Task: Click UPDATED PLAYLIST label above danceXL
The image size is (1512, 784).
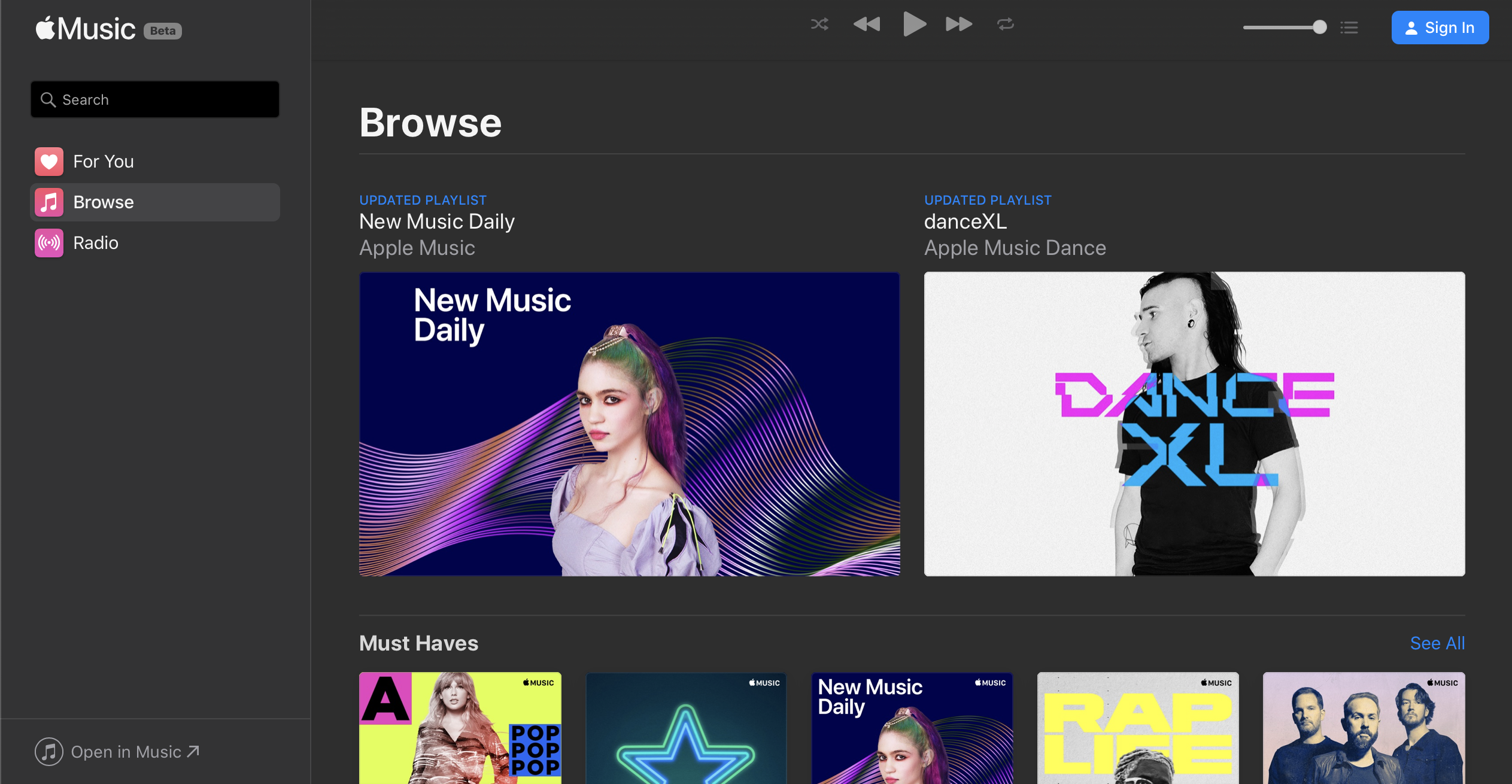Action: (988, 200)
